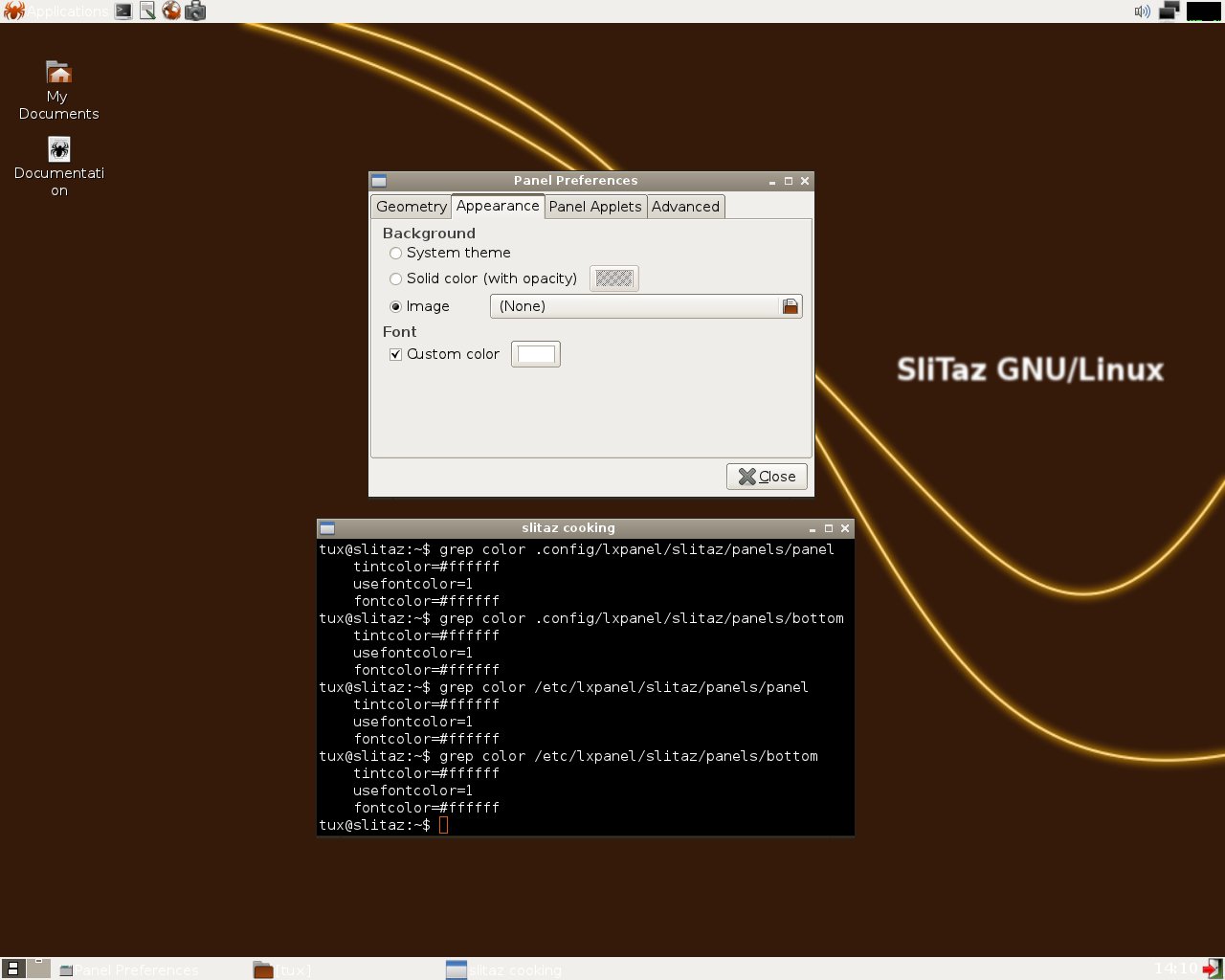Select the System theme radio button
This screenshot has width=1225, height=980.
click(x=395, y=253)
